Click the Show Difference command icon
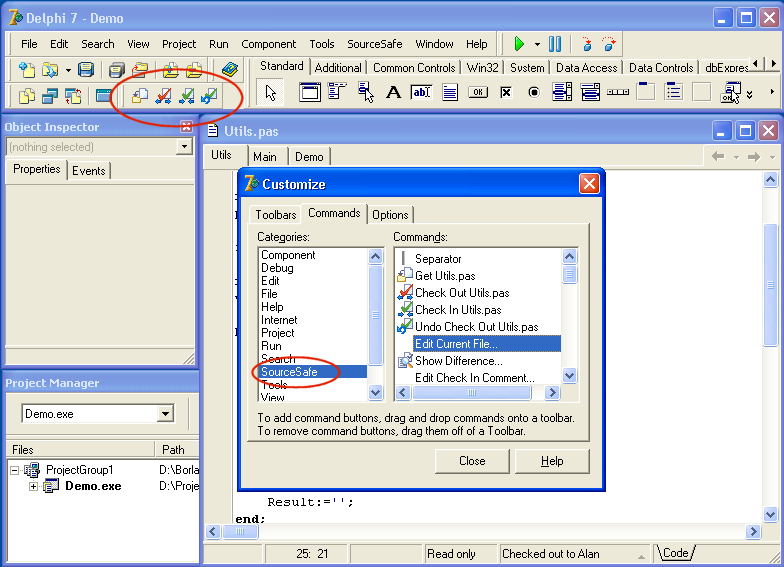The height and width of the screenshot is (567, 784). click(405, 361)
